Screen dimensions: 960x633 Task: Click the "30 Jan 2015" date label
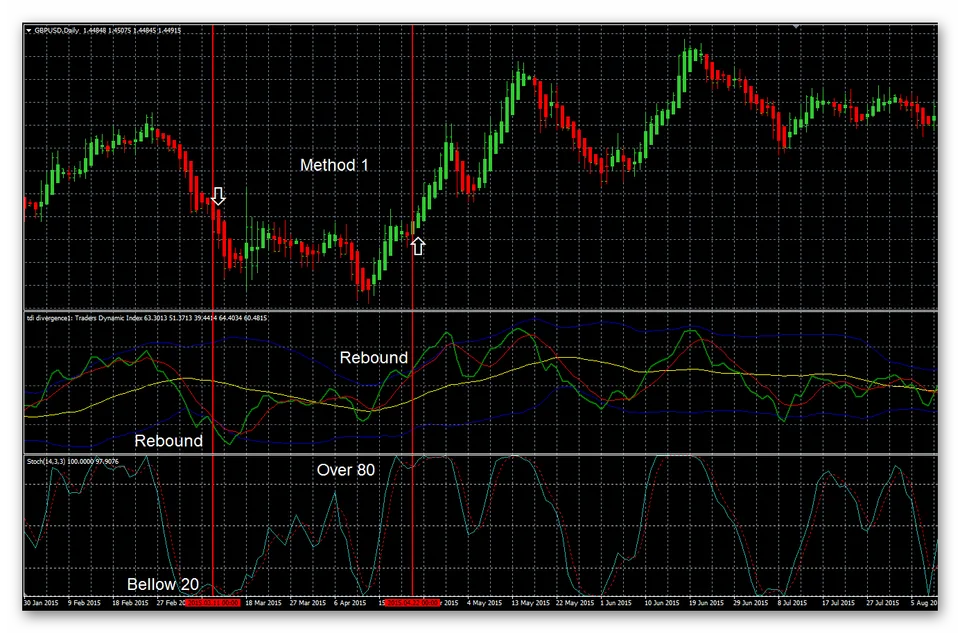[41, 603]
